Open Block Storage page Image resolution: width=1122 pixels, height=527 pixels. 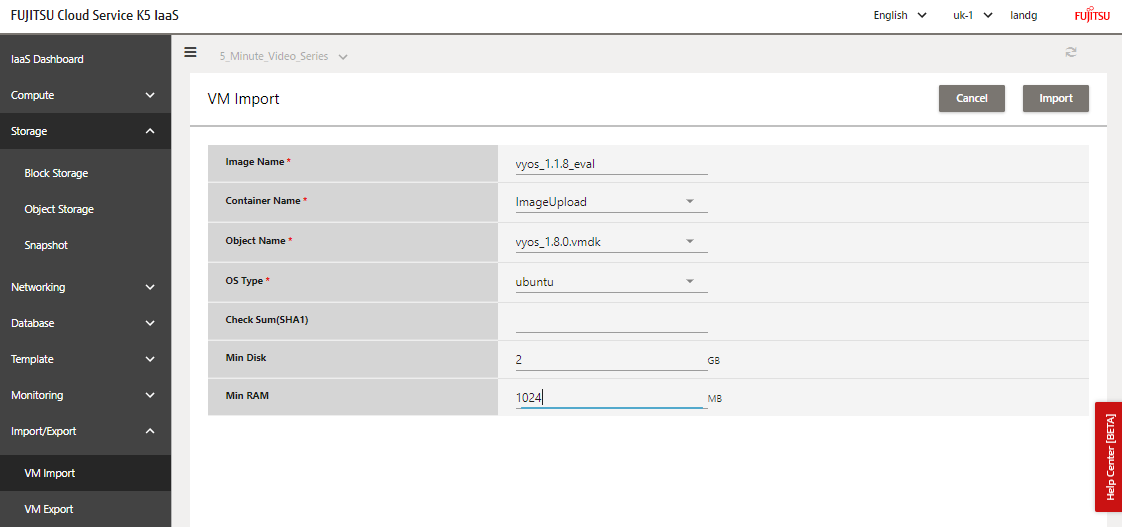(x=57, y=173)
